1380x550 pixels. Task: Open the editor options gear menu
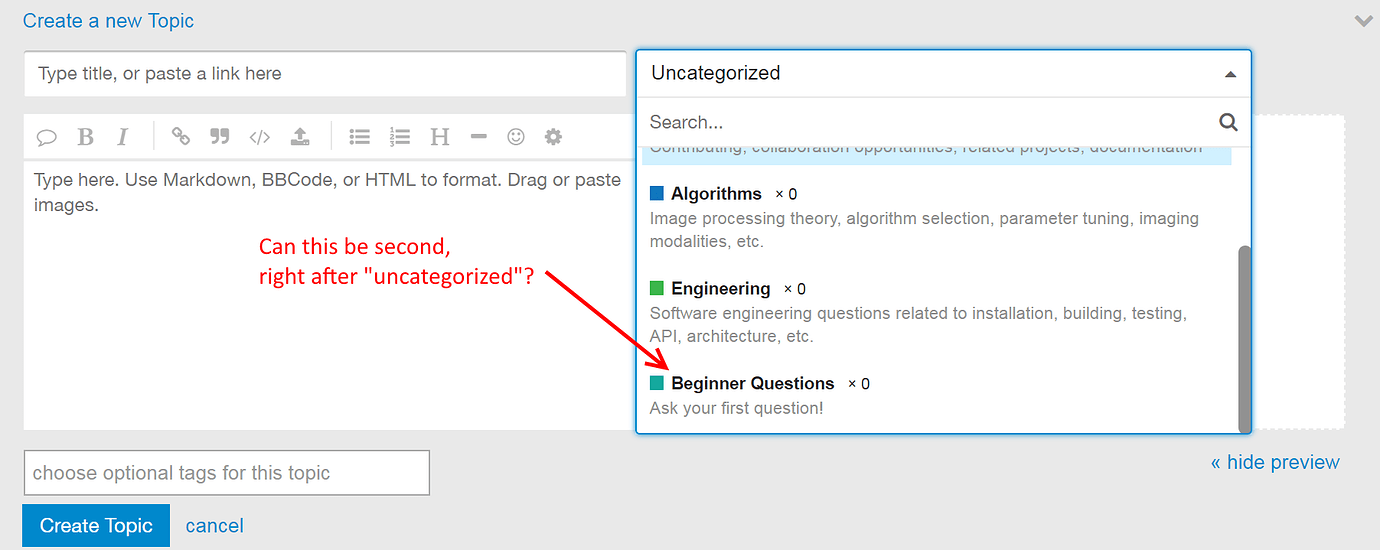pos(553,137)
